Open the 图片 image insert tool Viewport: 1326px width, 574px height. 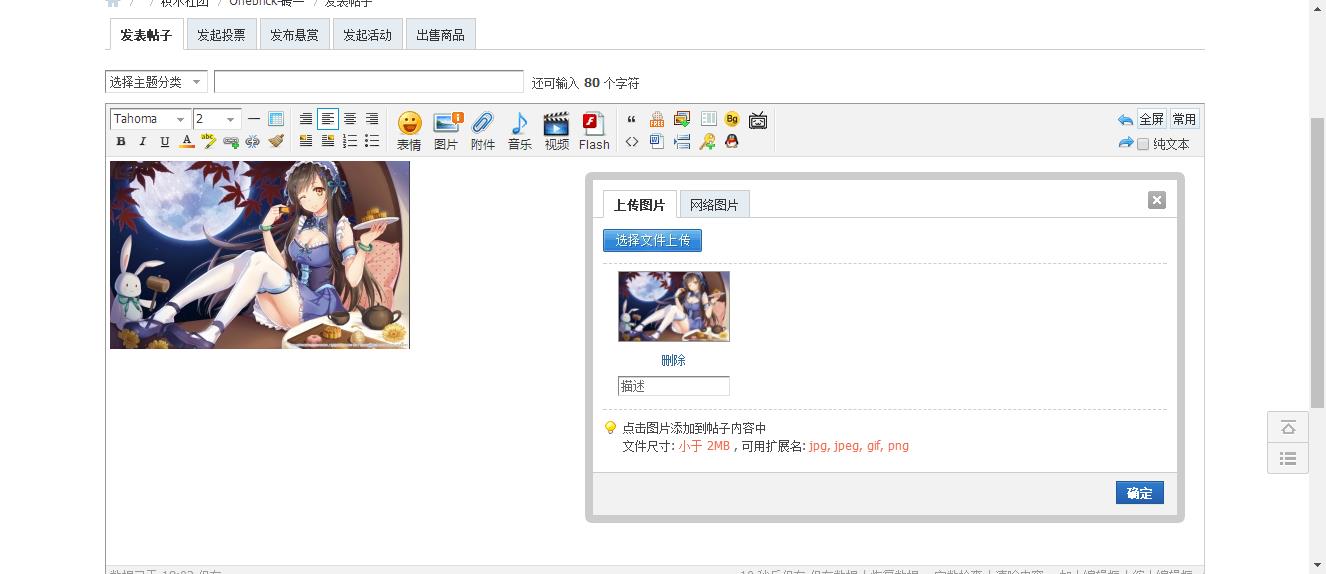coord(446,131)
